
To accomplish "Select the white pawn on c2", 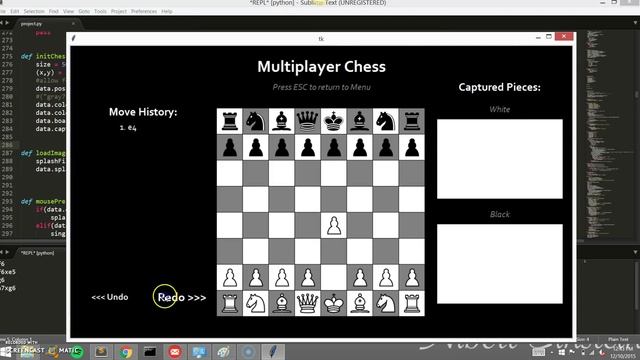I will coord(282,278).
